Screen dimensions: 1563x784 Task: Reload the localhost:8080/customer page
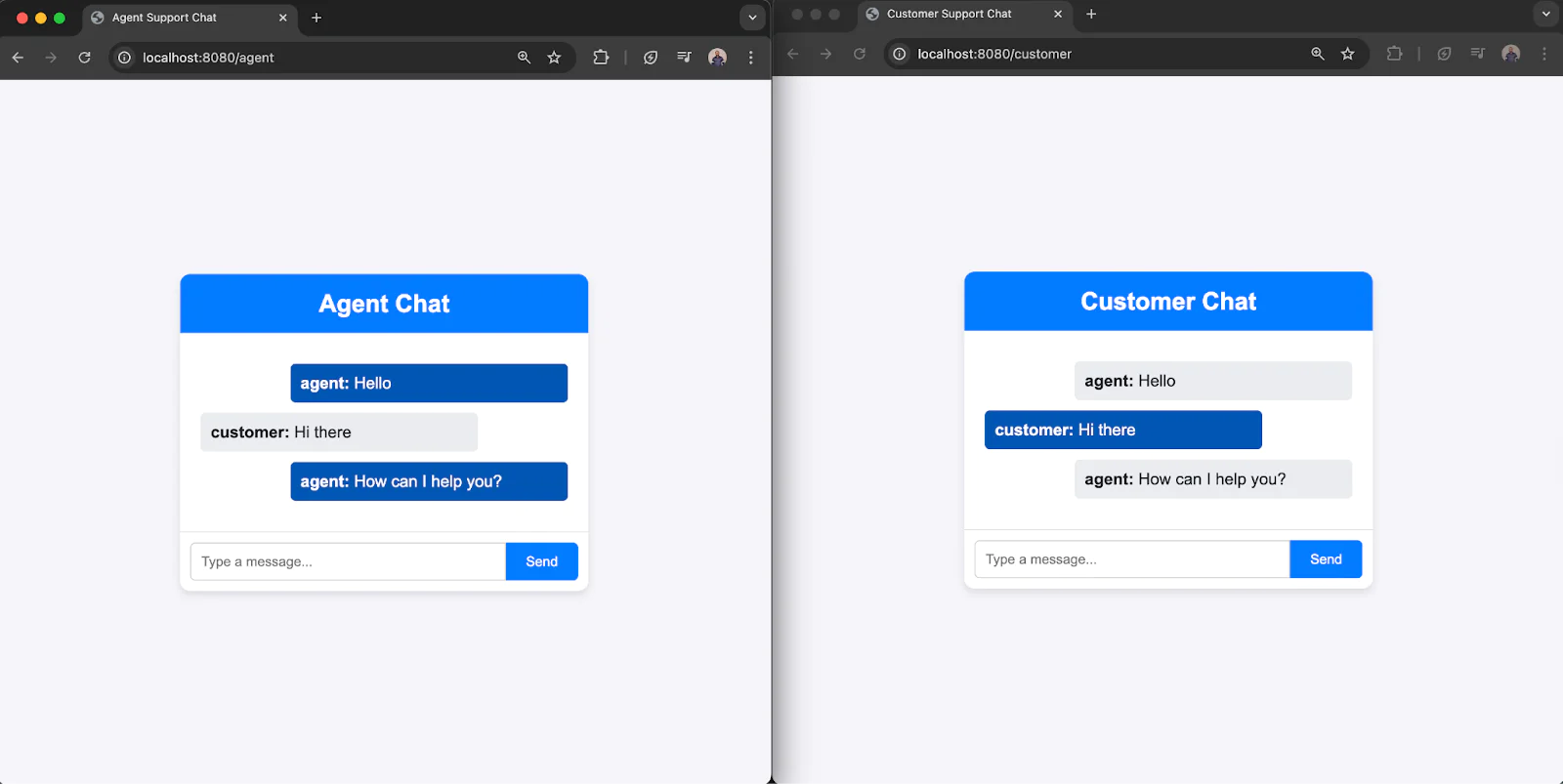coord(860,54)
